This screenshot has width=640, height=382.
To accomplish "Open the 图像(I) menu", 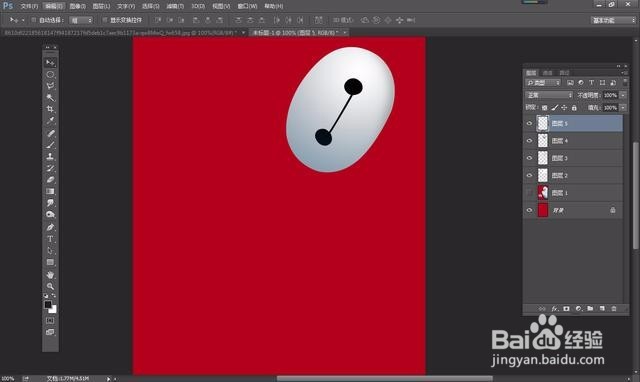I will pos(78,6).
